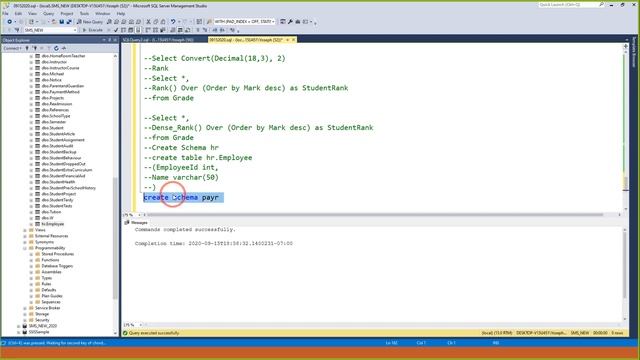This screenshot has height=360, width=640.
Task: Open the View menu
Action: pos(32,13)
